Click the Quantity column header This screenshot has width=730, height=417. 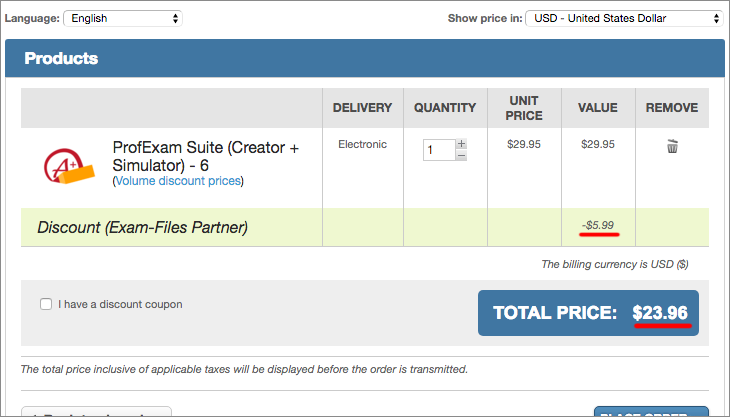tap(445, 108)
